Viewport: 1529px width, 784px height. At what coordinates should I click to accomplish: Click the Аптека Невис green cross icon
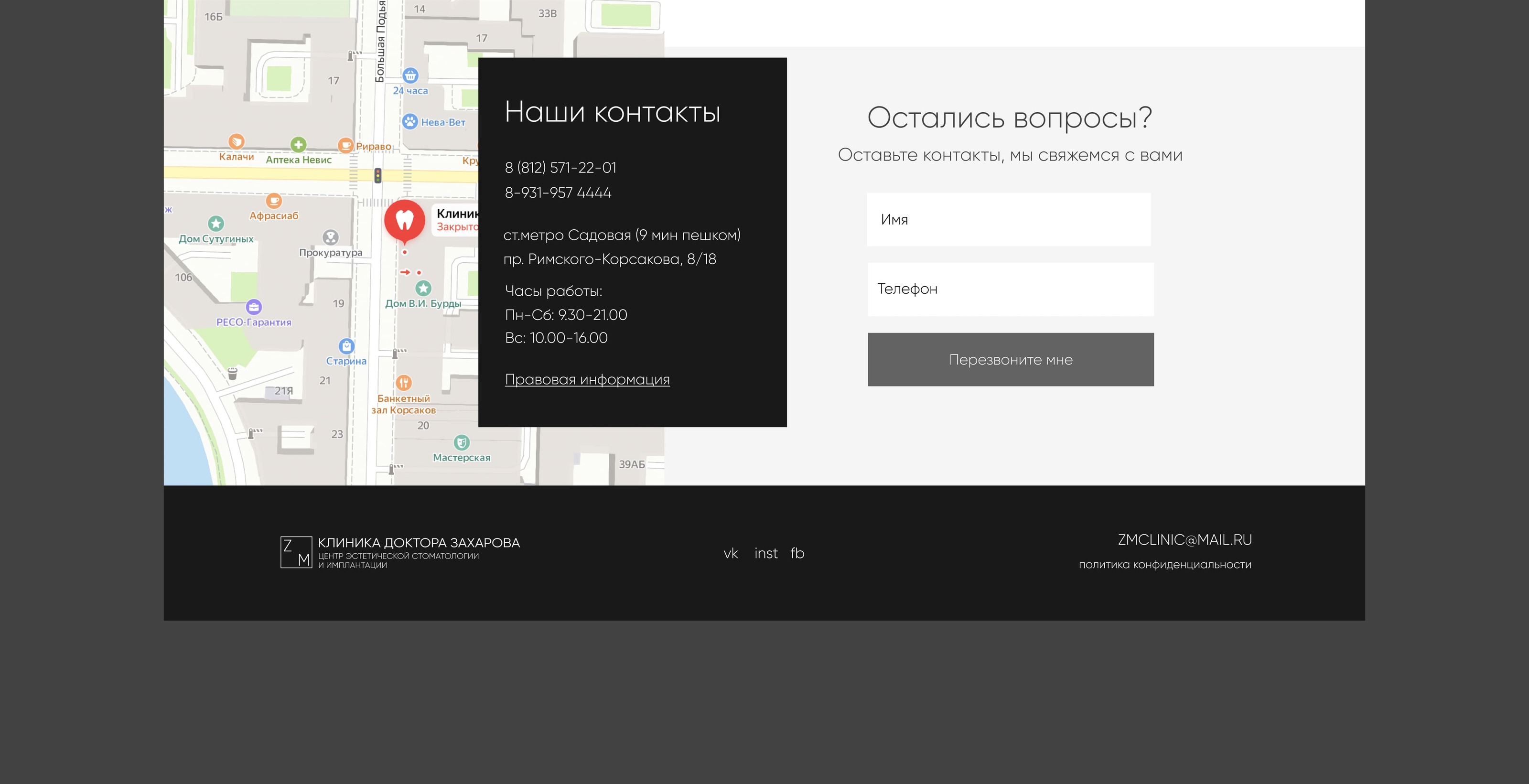tap(298, 144)
